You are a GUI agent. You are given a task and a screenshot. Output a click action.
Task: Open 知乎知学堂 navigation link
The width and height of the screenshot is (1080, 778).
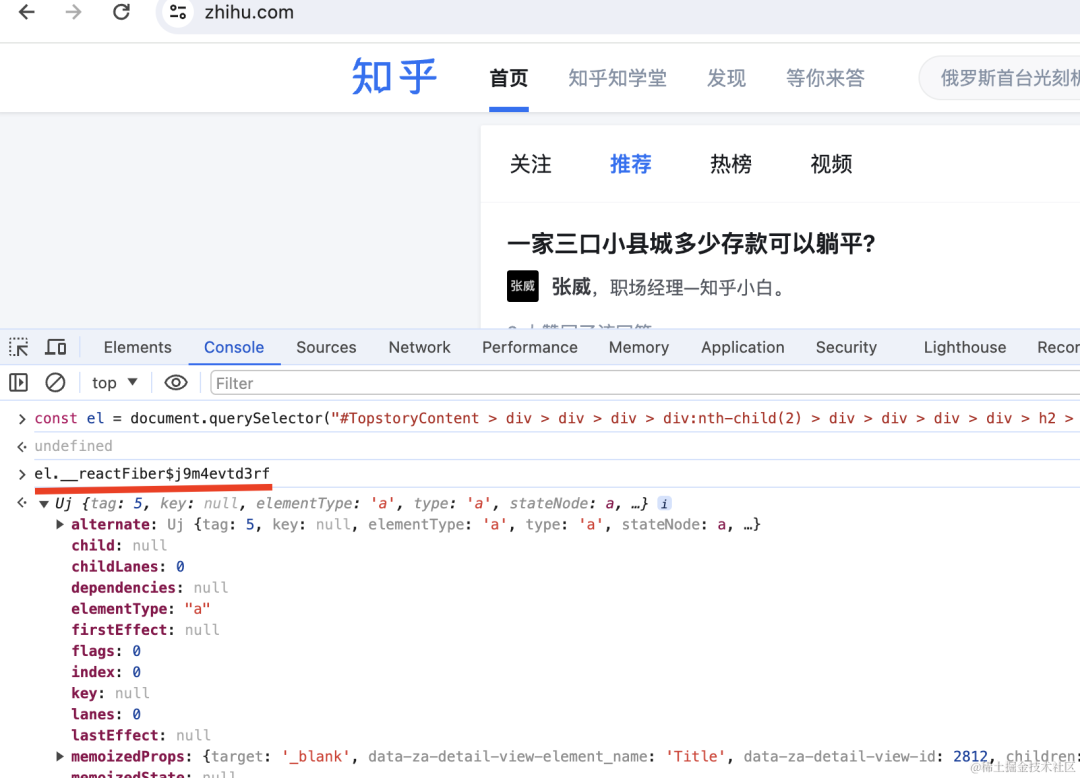click(617, 78)
